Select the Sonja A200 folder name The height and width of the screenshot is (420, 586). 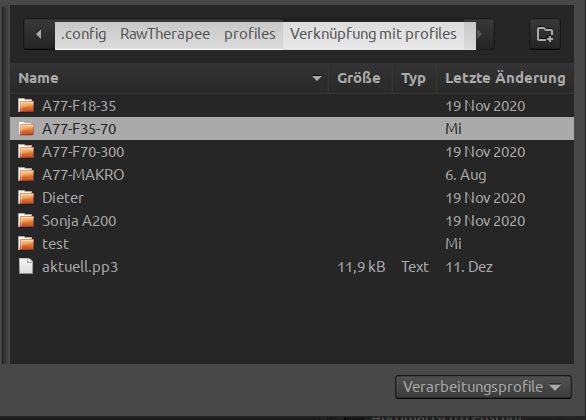(x=79, y=221)
